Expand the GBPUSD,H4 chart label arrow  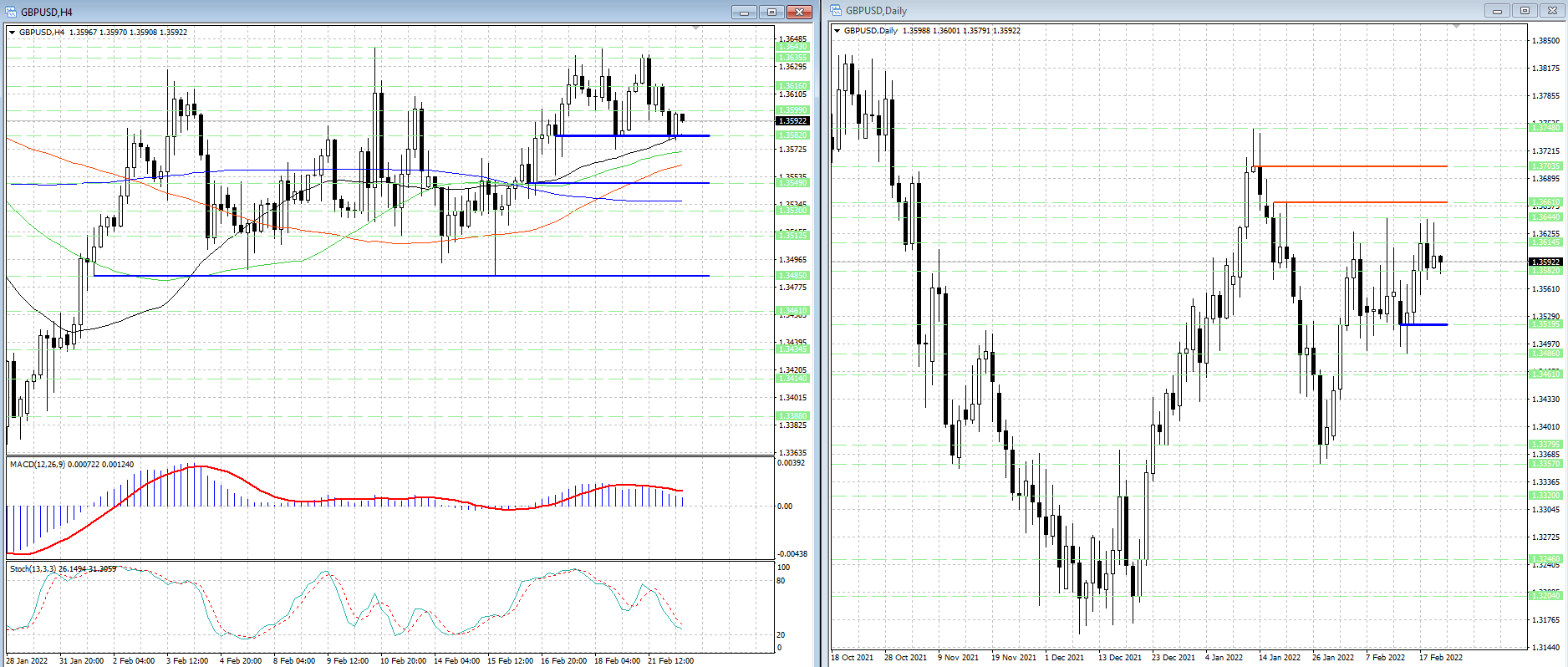13,33
